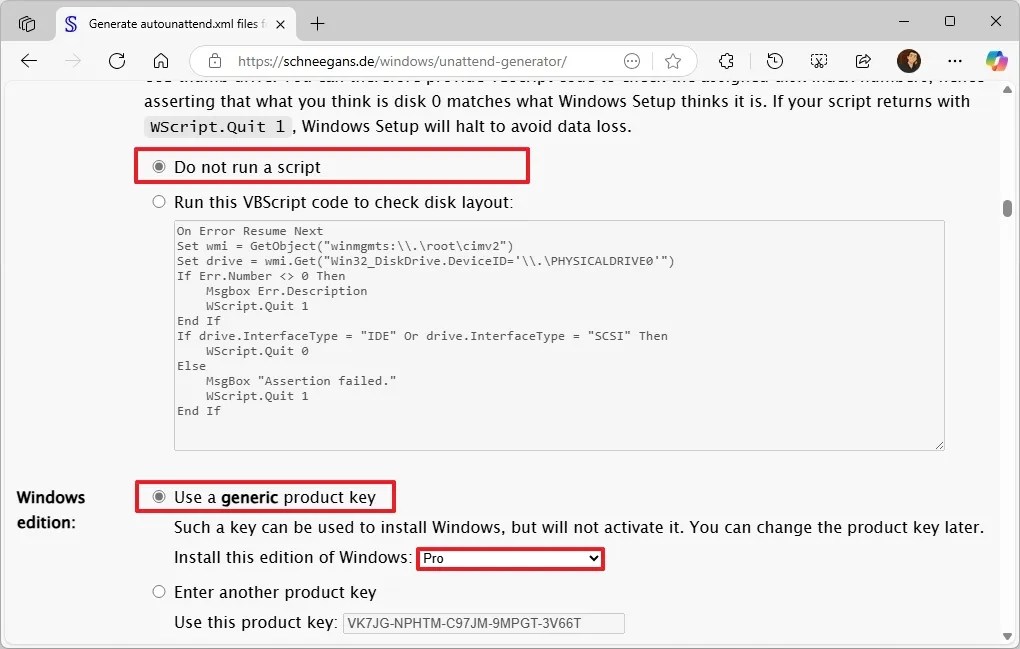Open the Extensions menu
1020x649 pixels.
(x=727, y=61)
